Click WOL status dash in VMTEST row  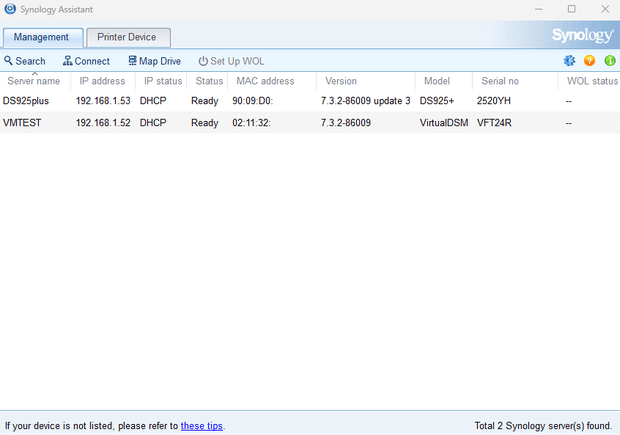pos(569,123)
